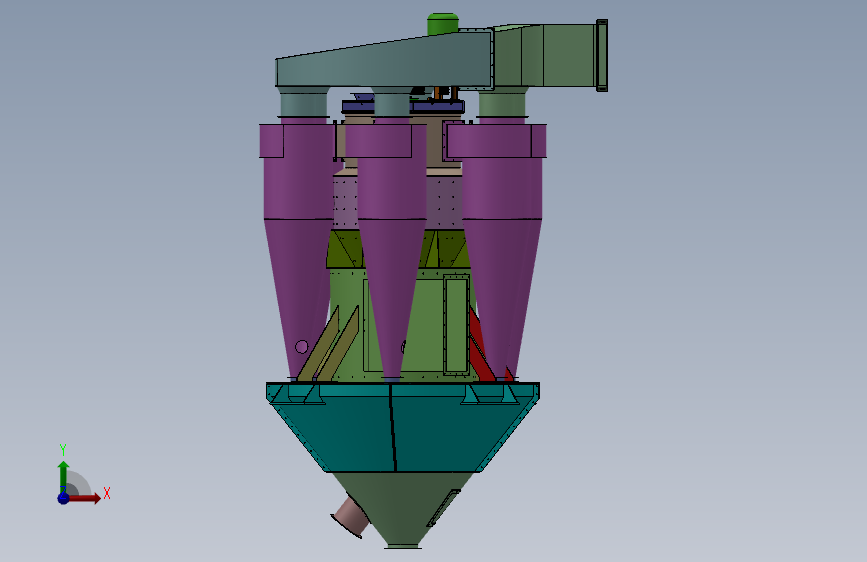
Task: Select the dark green bottom discharge cone
Action: [403, 509]
